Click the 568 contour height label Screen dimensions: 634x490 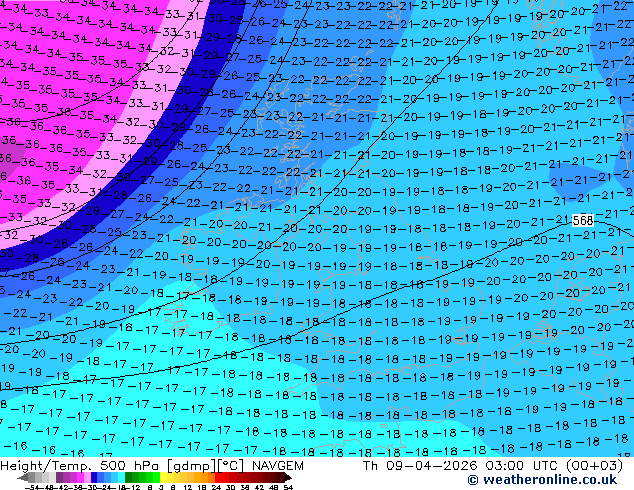(583, 220)
